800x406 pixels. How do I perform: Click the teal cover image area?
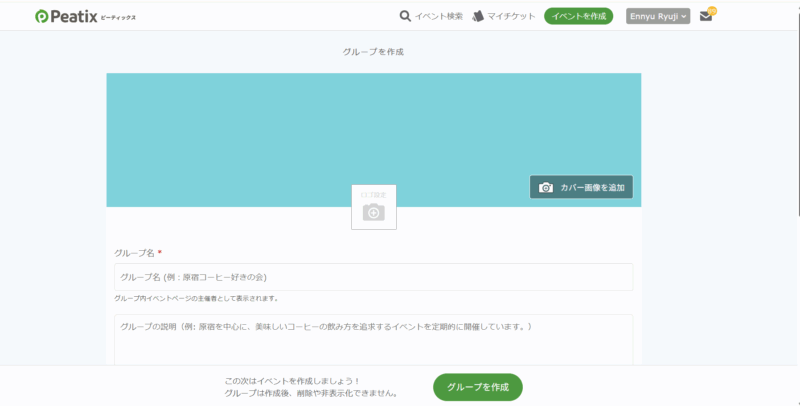(300, 130)
